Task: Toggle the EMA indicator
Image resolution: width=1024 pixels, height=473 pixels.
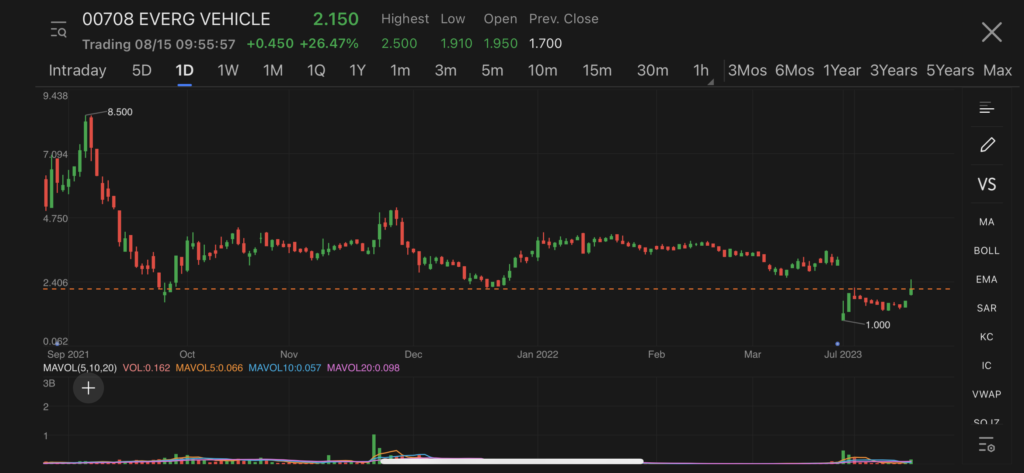Action: (x=986, y=280)
